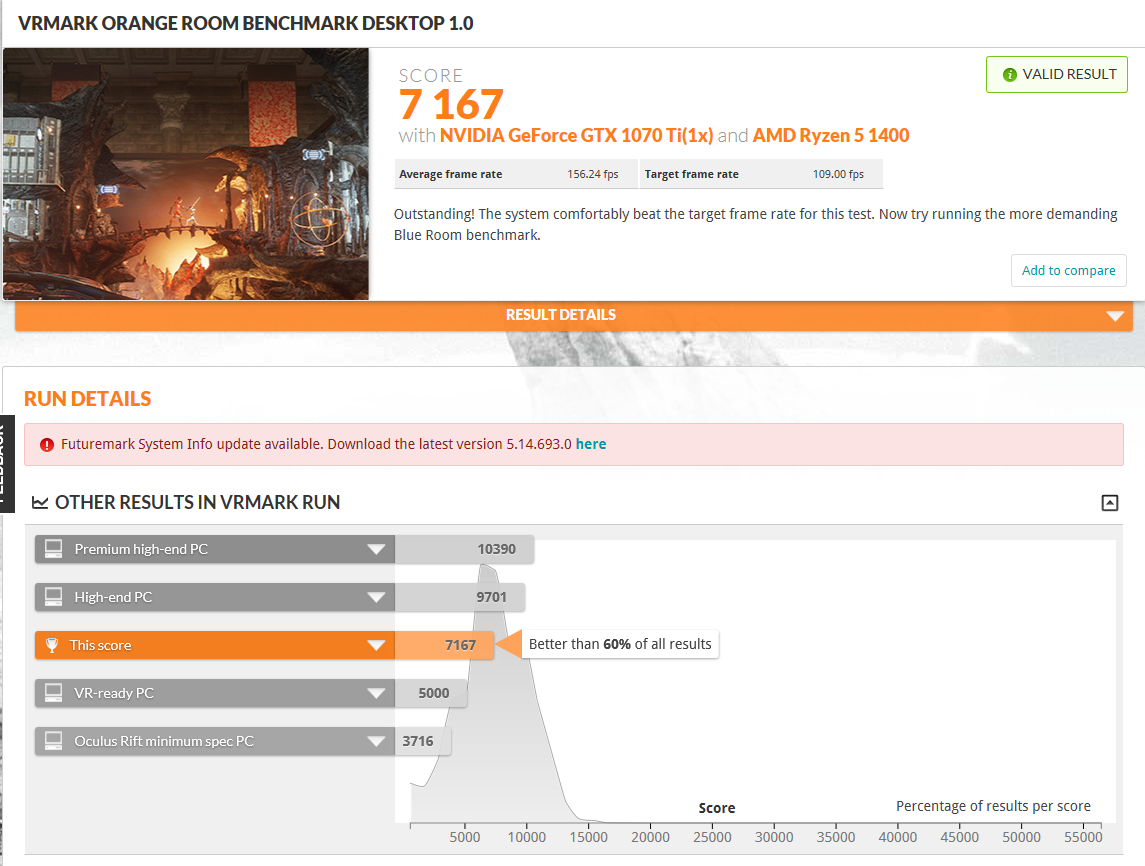Collapse the Other Results in VRMark Run panel
This screenshot has width=1145, height=866.
(x=1109, y=502)
